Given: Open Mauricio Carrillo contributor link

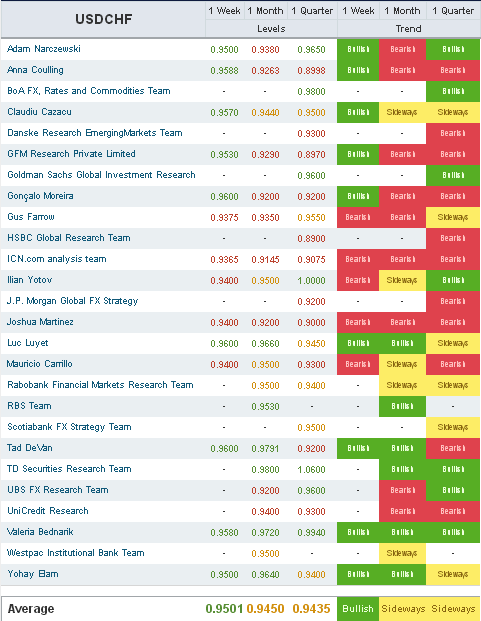Looking at the screenshot, I should (40, 364).
